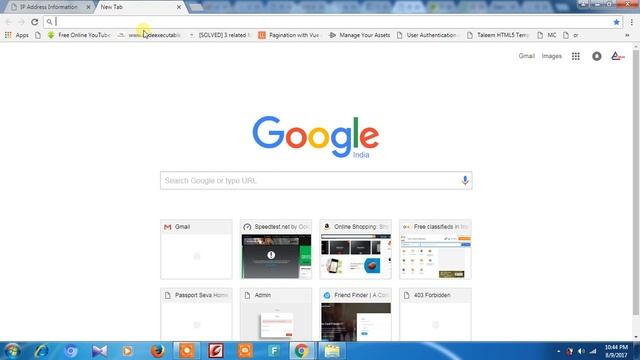The image size is (640, 360).
Task: Open Firefox from the taskbar
Action: click(x=158, y=351)
